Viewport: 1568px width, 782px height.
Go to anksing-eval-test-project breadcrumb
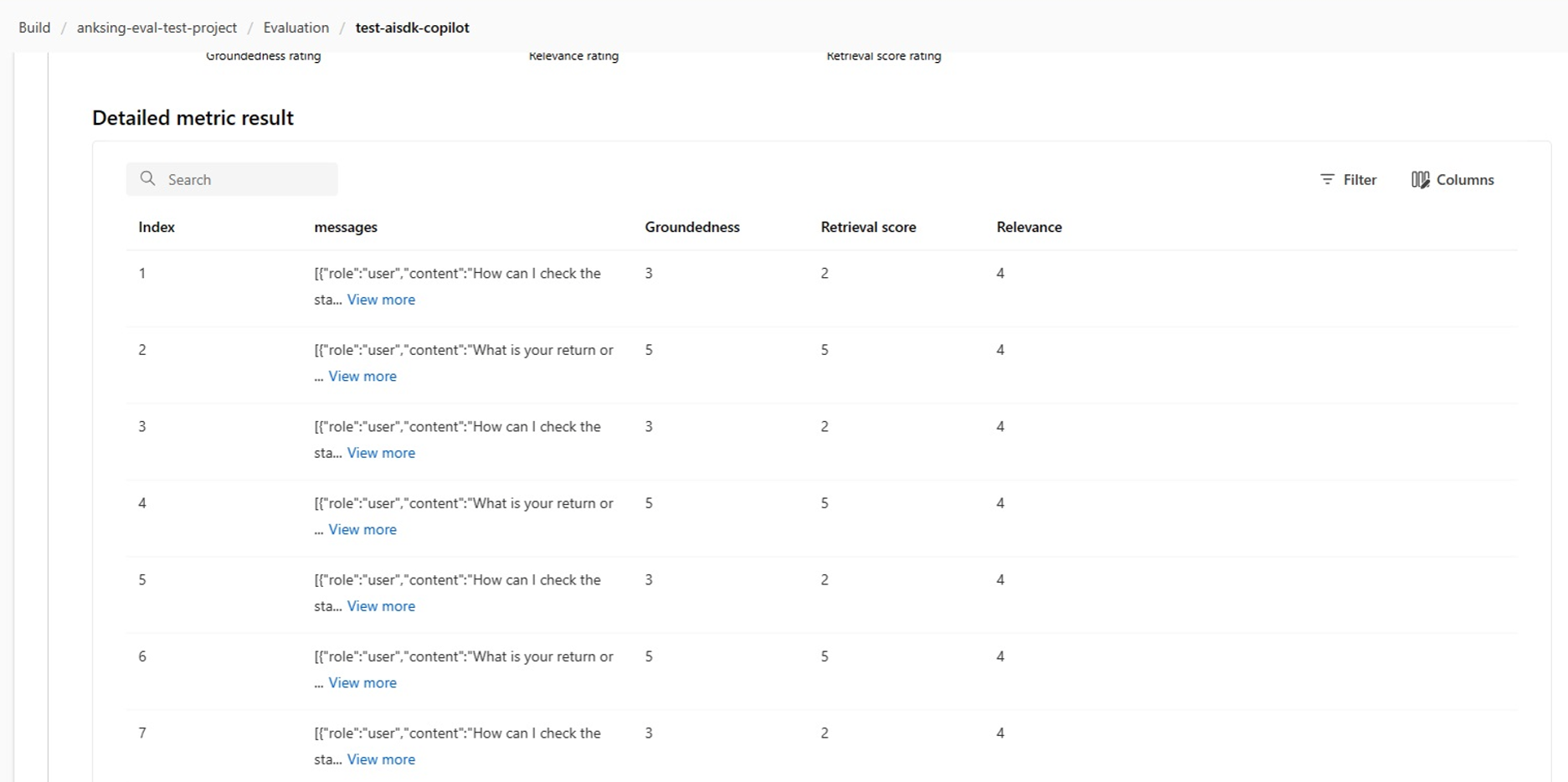click(x=157, y=28)
